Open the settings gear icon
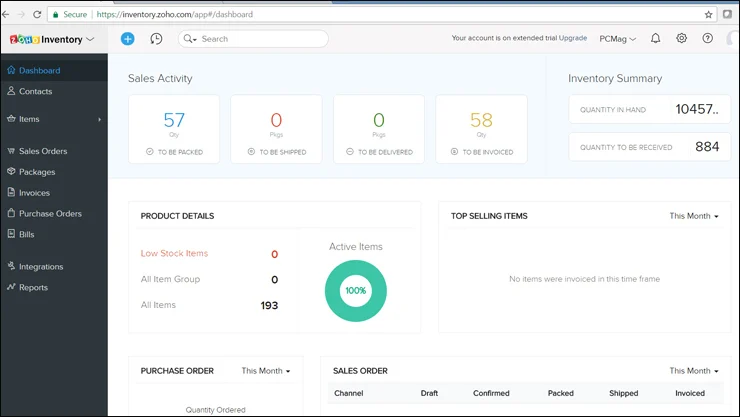 681,38
